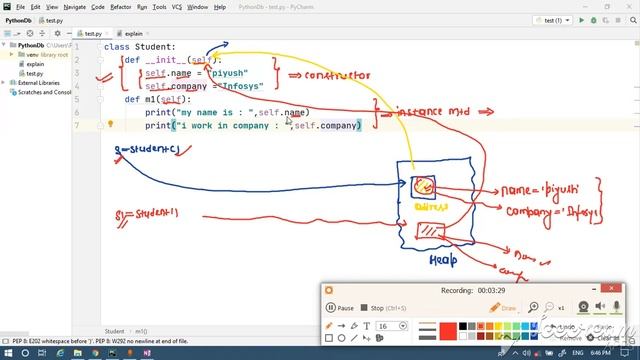
Task: Pick the light blue color swatch
Action: pos(525,326)
